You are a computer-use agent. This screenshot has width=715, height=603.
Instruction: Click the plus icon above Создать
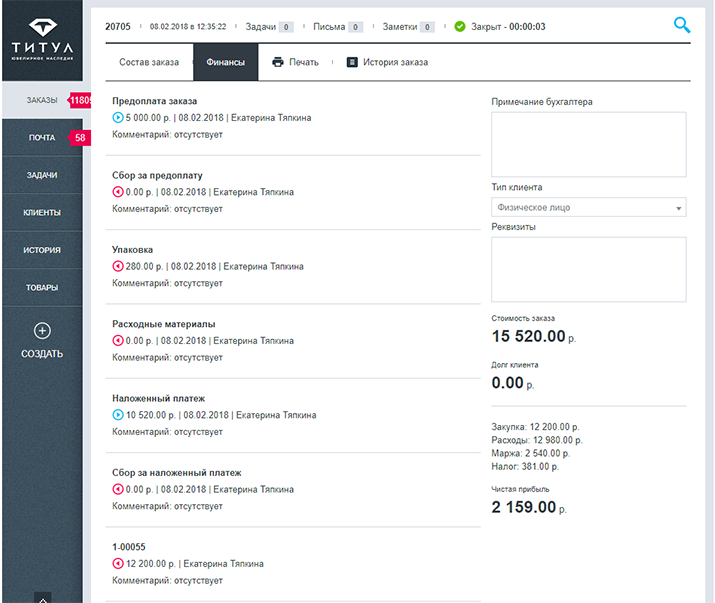[x=42, y=331]
